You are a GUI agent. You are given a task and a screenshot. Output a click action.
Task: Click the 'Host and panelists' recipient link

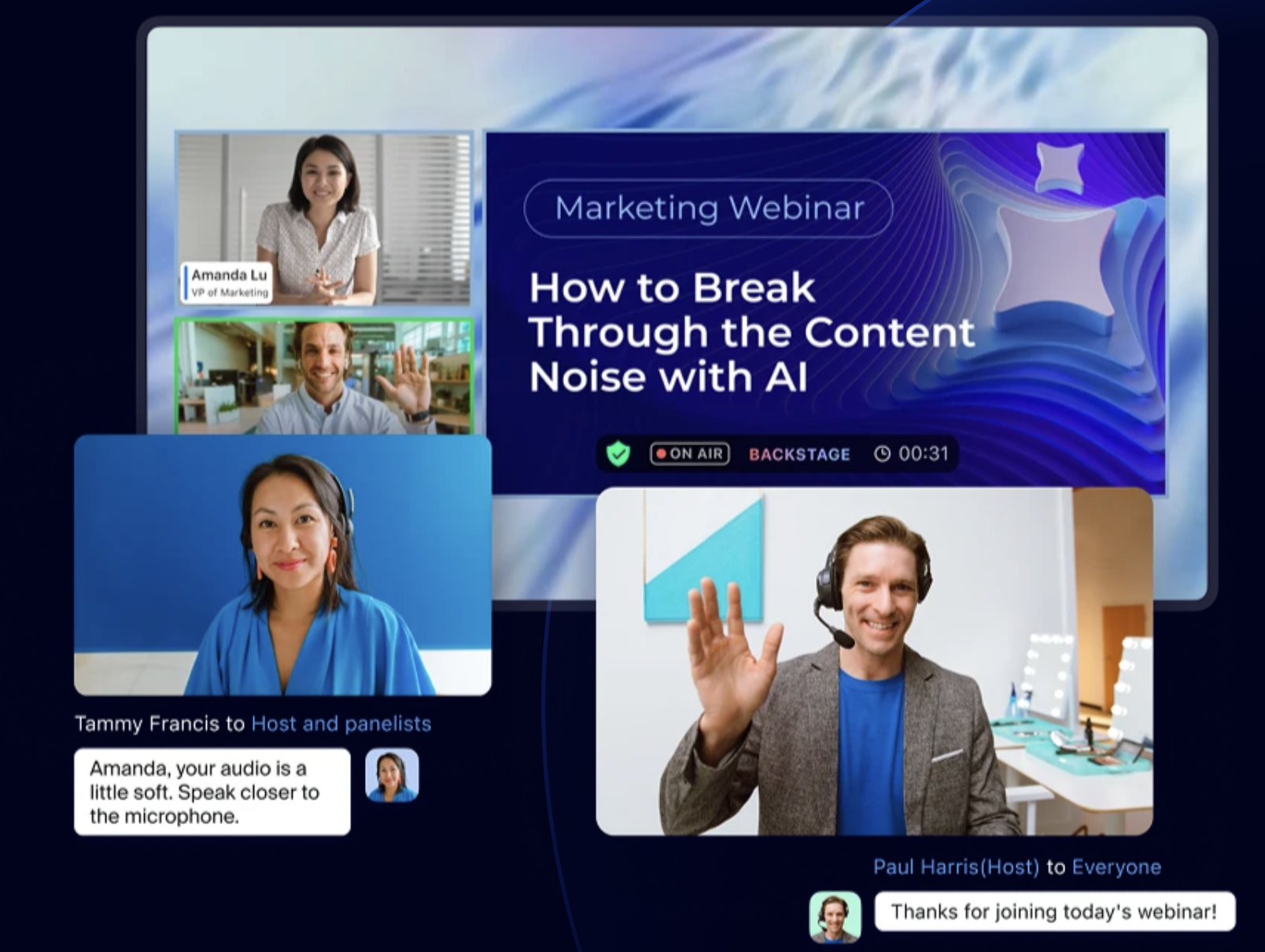pos(341,724)
